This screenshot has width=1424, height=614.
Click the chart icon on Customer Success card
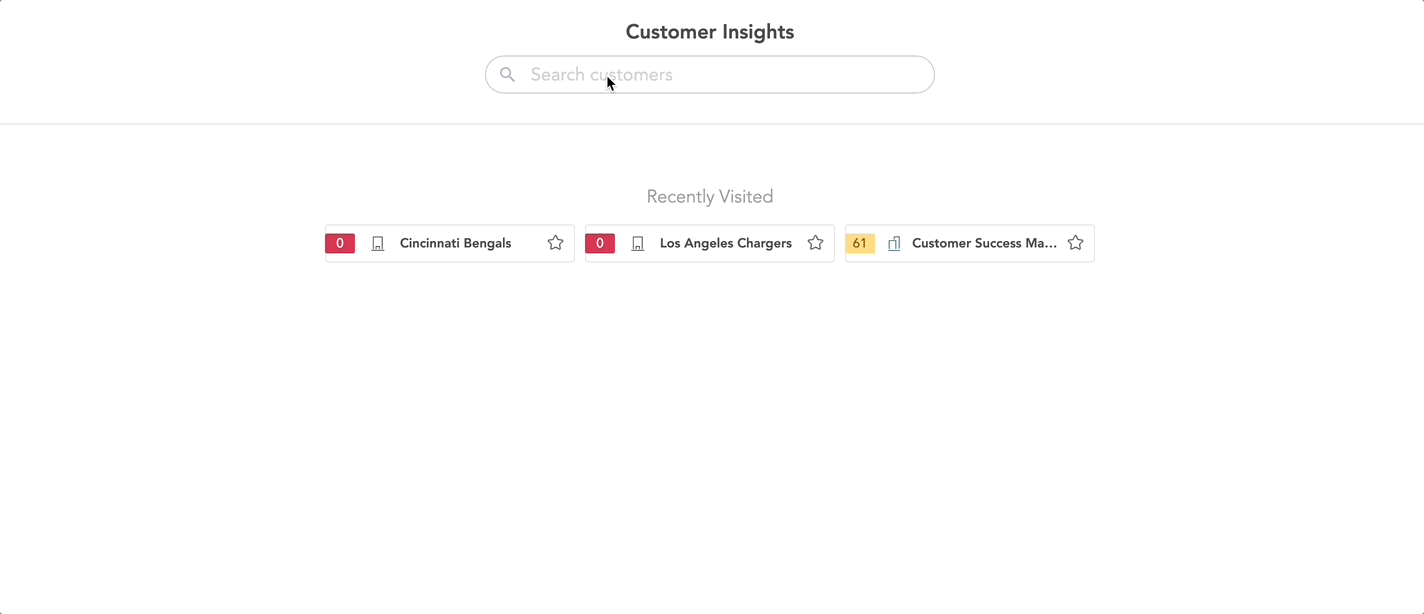pyautogui.click(x=894, y=243)
